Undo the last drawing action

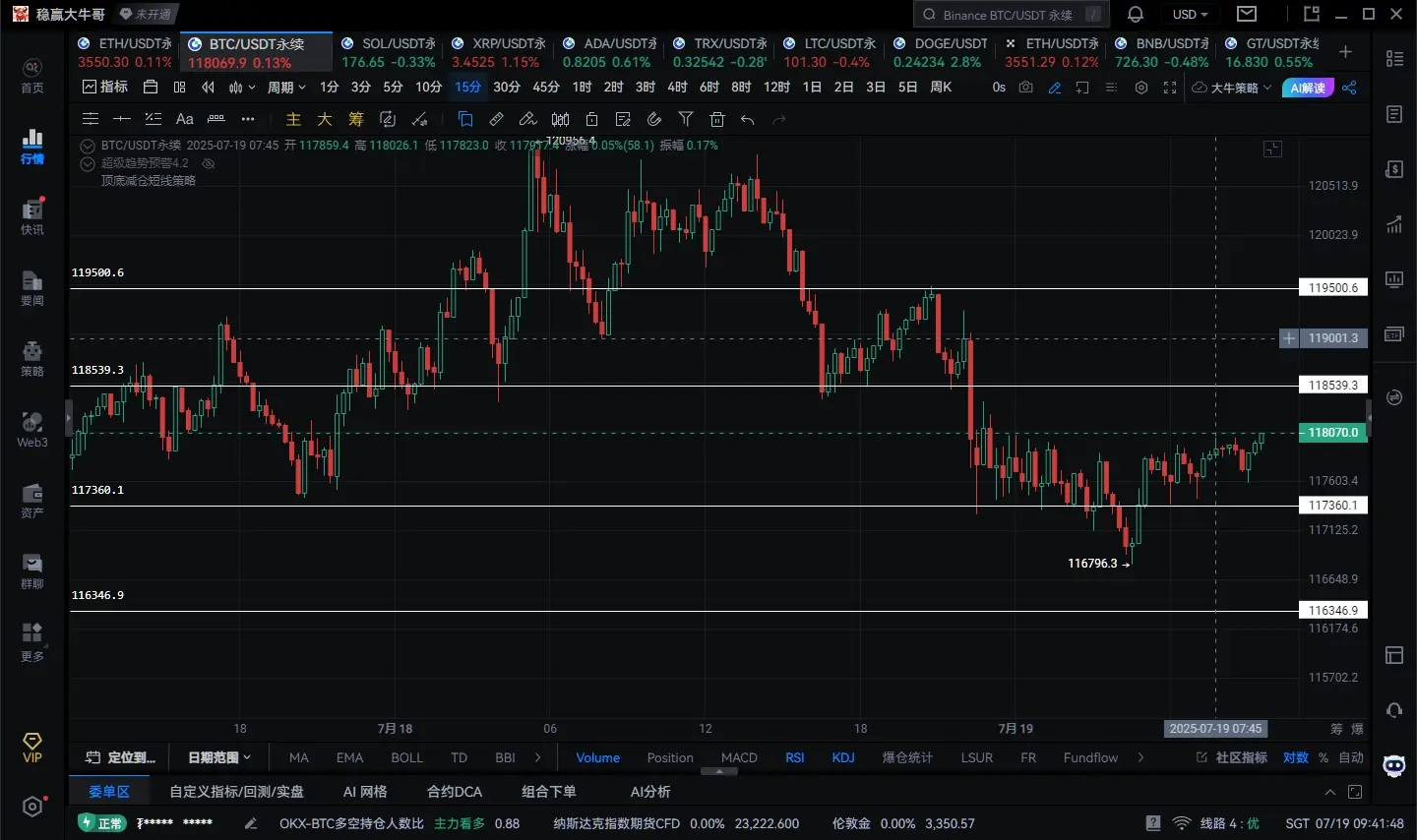point(748,119)
